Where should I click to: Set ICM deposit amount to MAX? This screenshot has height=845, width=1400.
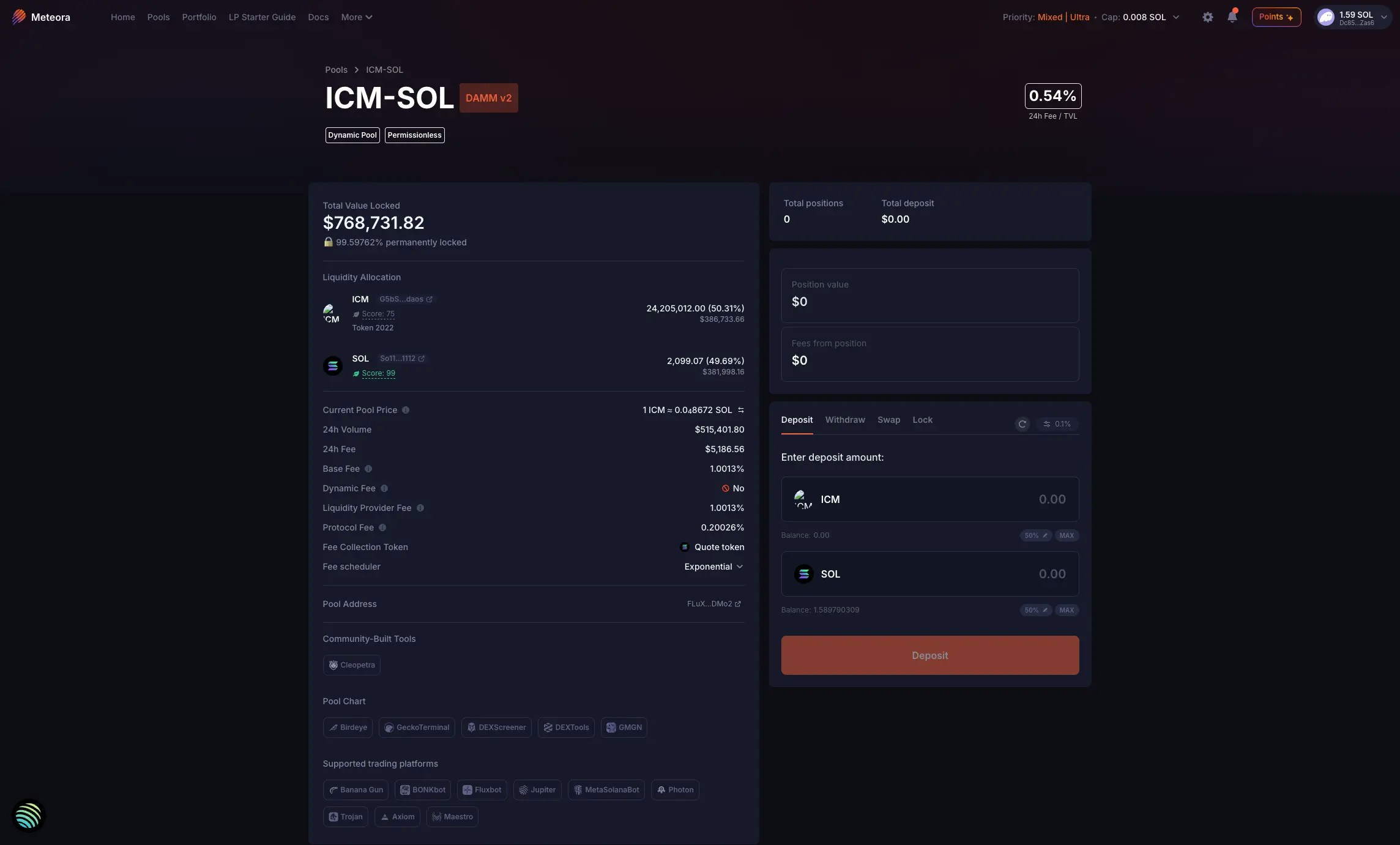[1067, 535]
